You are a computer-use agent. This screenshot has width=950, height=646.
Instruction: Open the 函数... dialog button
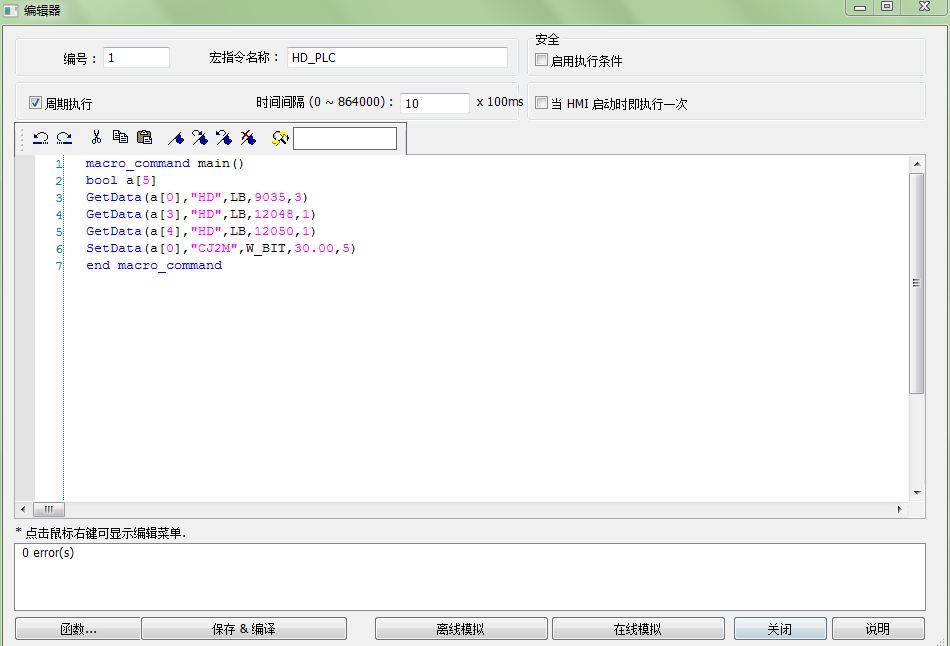click(x=77, y=629)
